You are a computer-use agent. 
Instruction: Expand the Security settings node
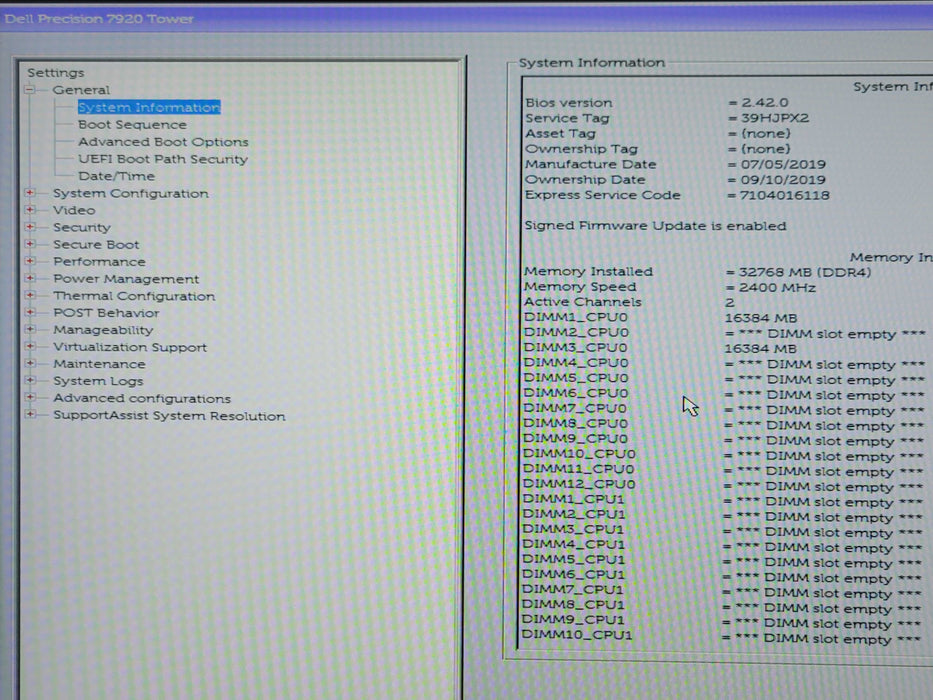30,228
